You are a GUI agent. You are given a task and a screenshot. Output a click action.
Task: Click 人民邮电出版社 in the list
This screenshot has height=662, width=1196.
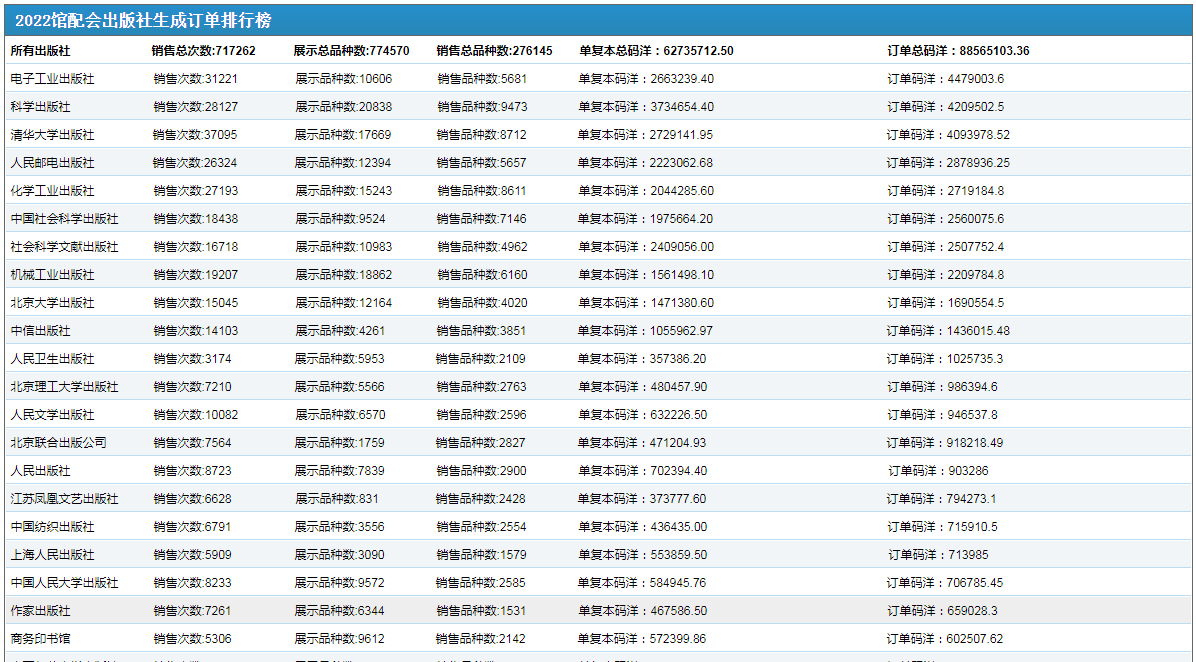(x=52, y=163)
